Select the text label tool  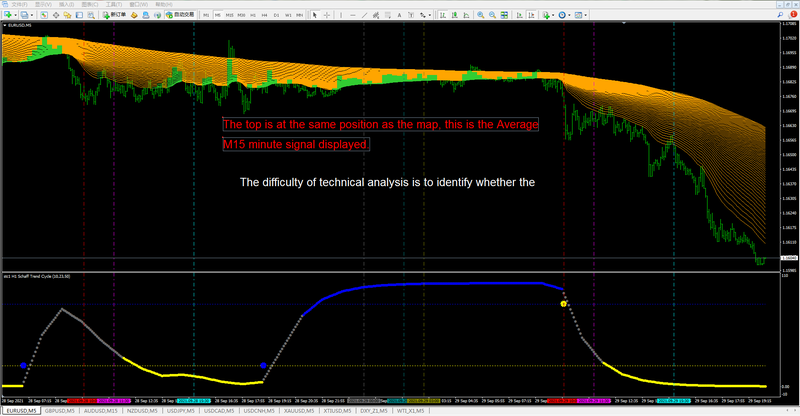411,15
